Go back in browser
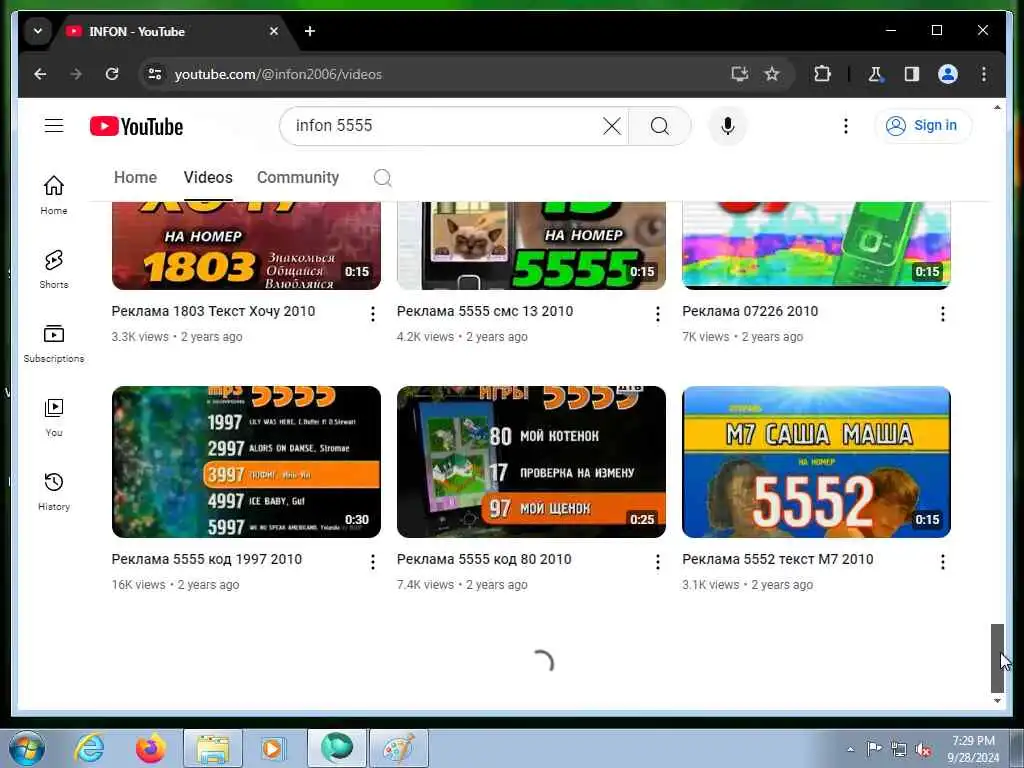Image resolution: width=1024 pixels, height=768 pixels. tap(40, 74)
